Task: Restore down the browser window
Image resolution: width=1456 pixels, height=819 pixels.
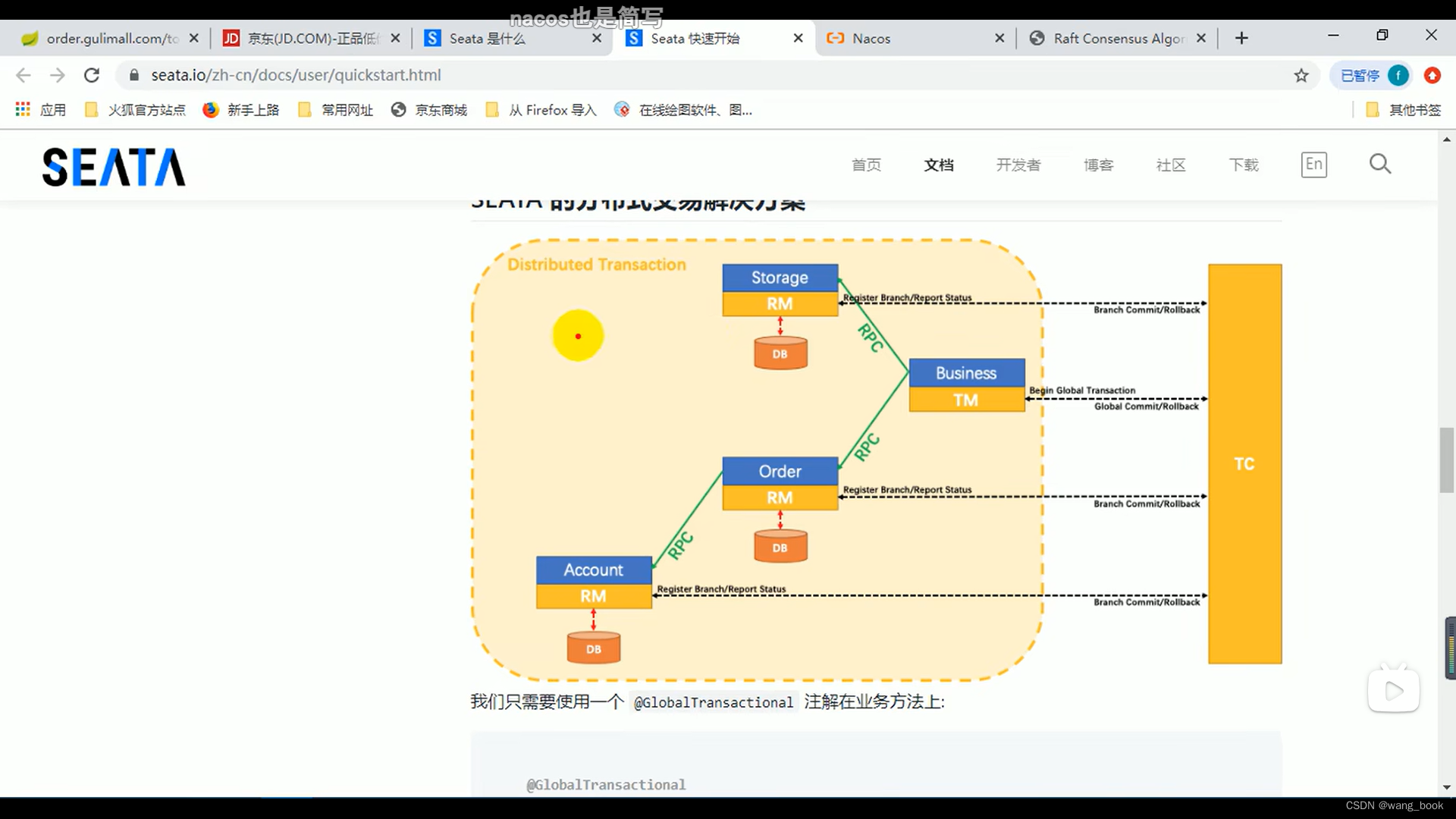Action: click(1382, 36)
